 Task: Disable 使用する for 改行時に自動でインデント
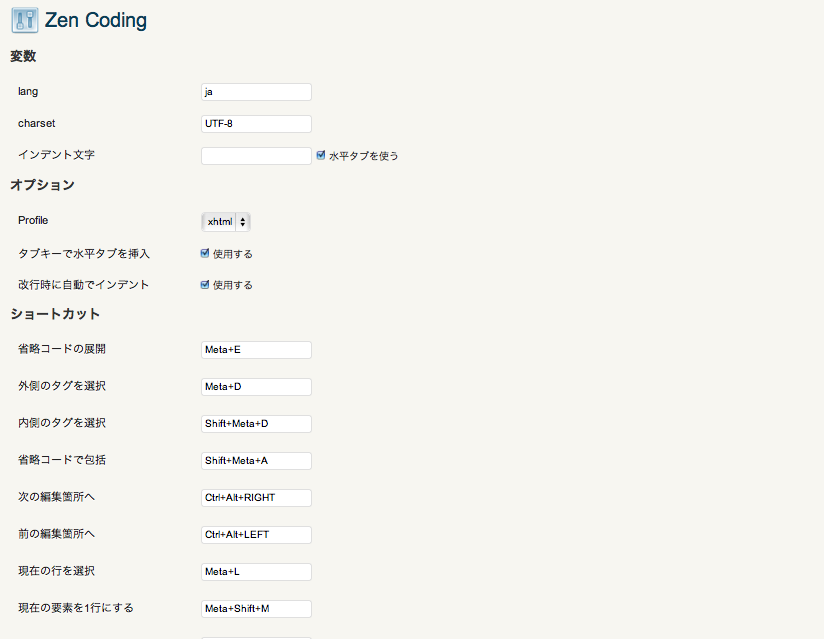[205, 285]
